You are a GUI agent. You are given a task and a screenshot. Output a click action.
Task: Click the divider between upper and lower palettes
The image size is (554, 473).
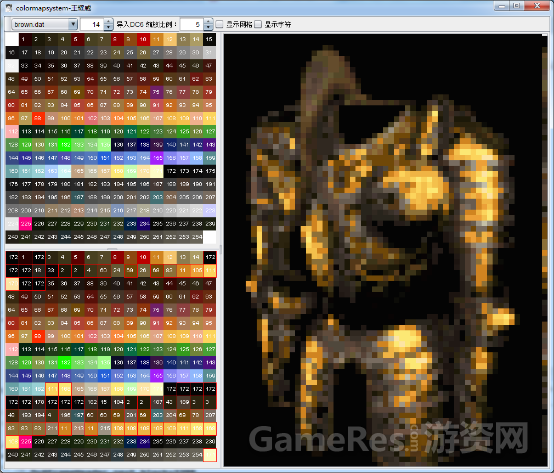(112, 248)
